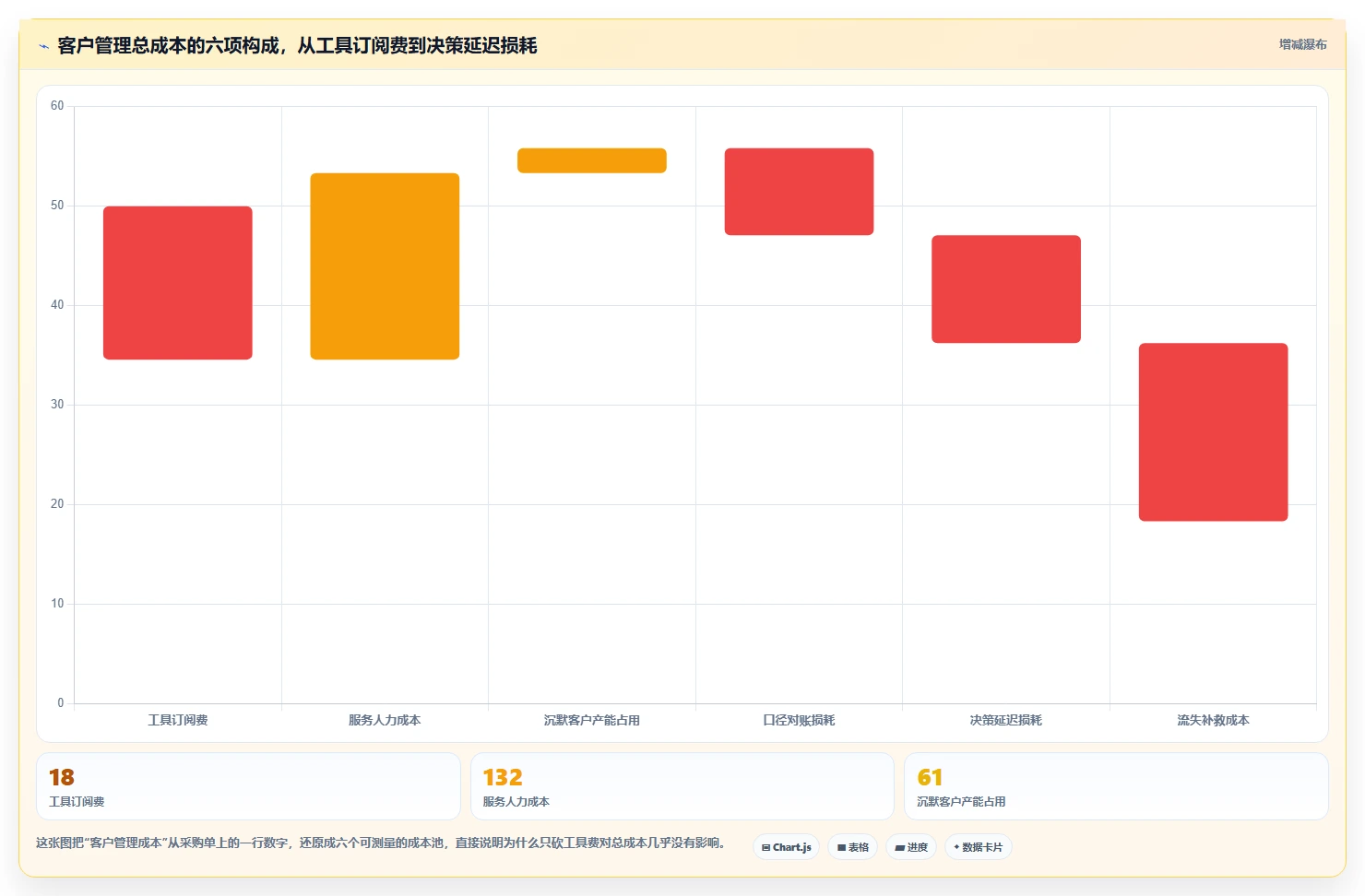Click the footer description starting 这张图把
The height and width of the screenshot is (896, 1365).
pyautogui.click(x=381, y=843)
